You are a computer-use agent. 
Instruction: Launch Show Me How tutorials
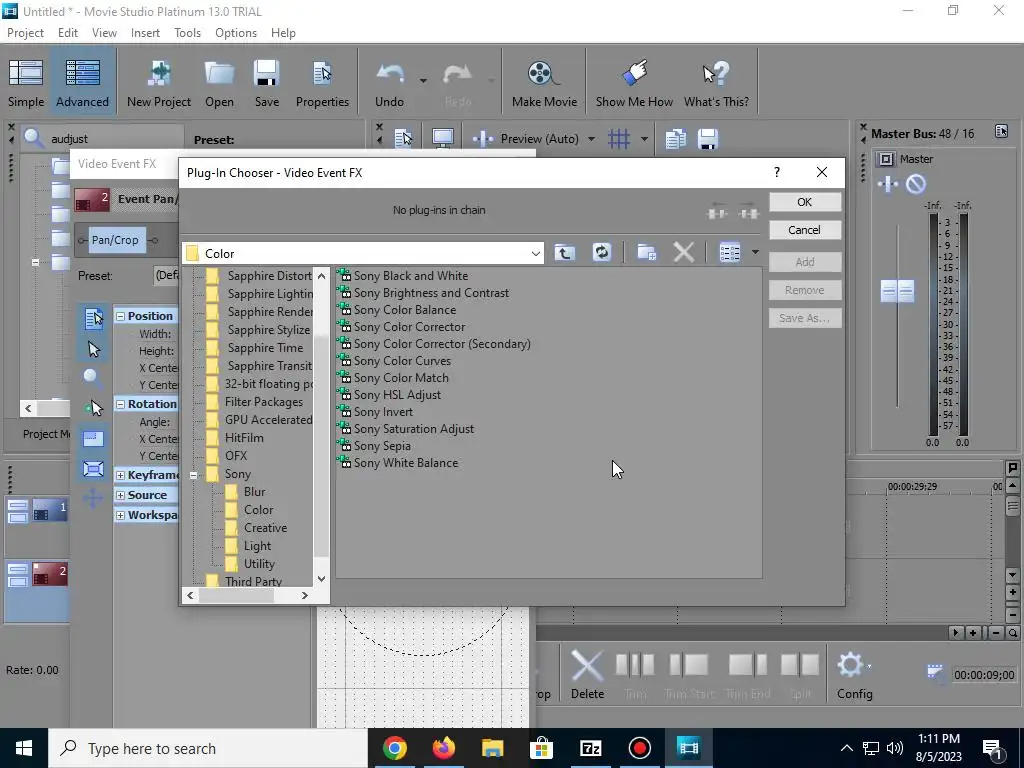634,83
